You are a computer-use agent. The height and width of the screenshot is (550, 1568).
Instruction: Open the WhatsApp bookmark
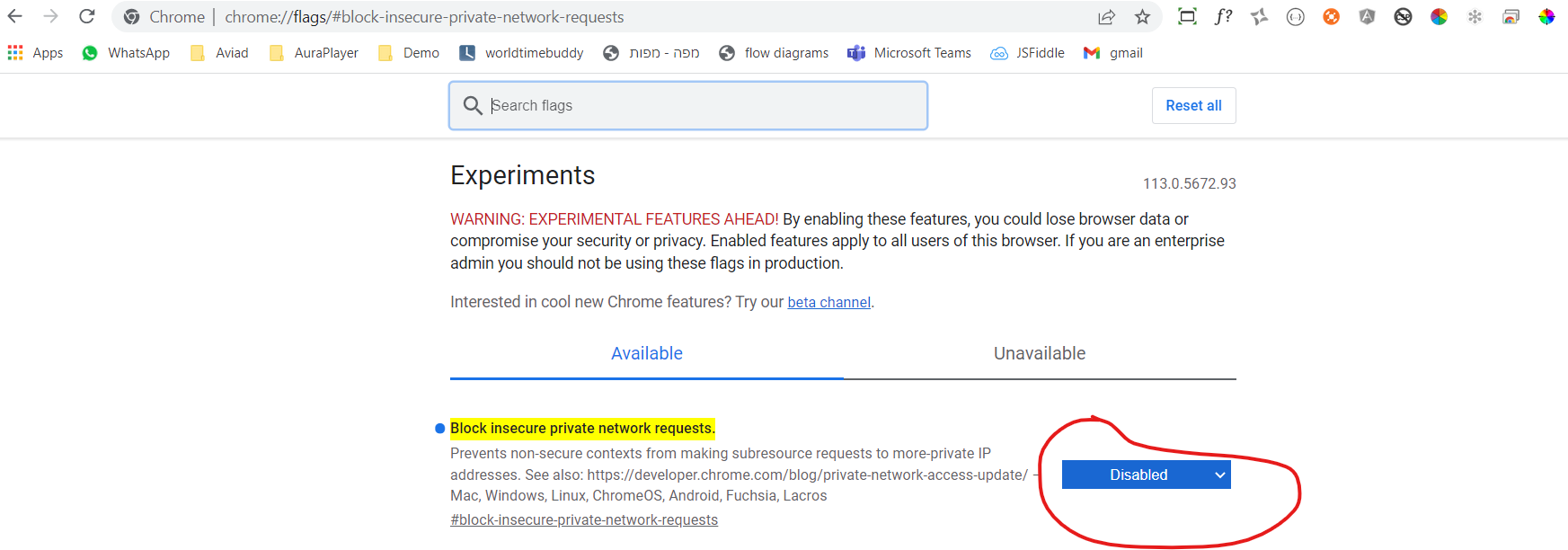pos(126,53)
